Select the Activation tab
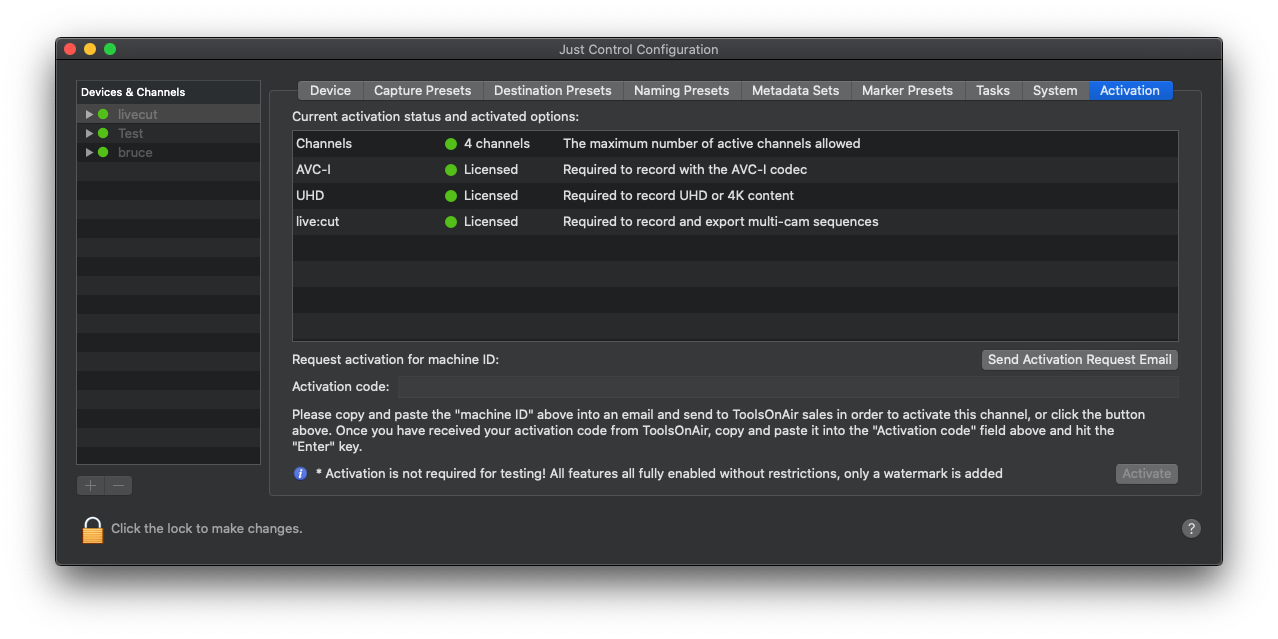This screenshot has width=1278, height=639. click(1130, 90)
